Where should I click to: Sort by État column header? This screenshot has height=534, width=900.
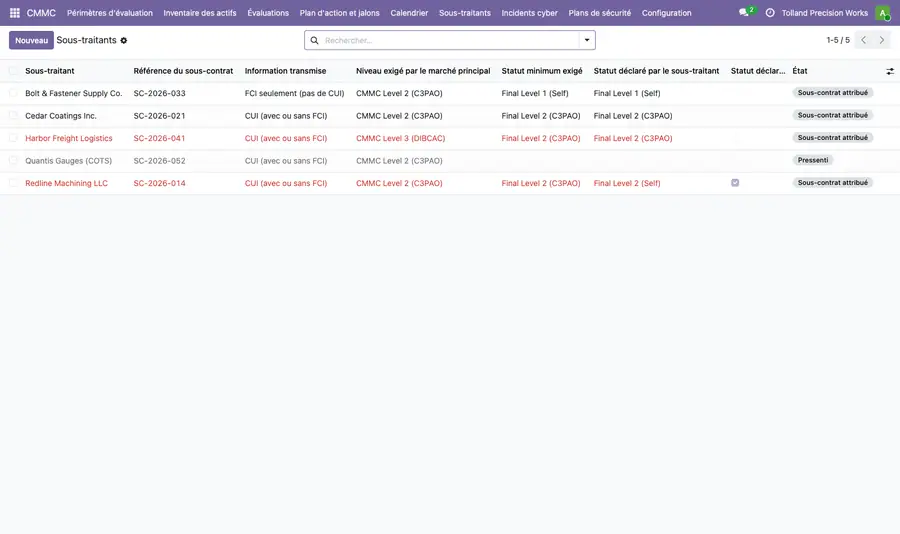[800, 71]
